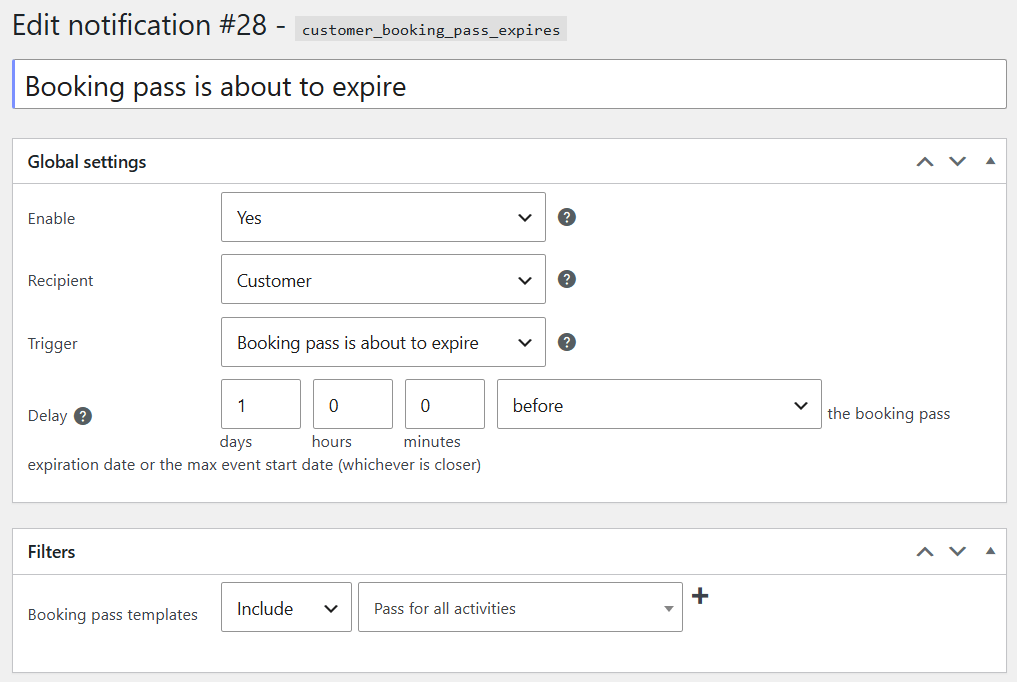Move Filters panel down
The width and height of the screenshot is (1017, 682).
pyautogui.click(x=957, y=552)
